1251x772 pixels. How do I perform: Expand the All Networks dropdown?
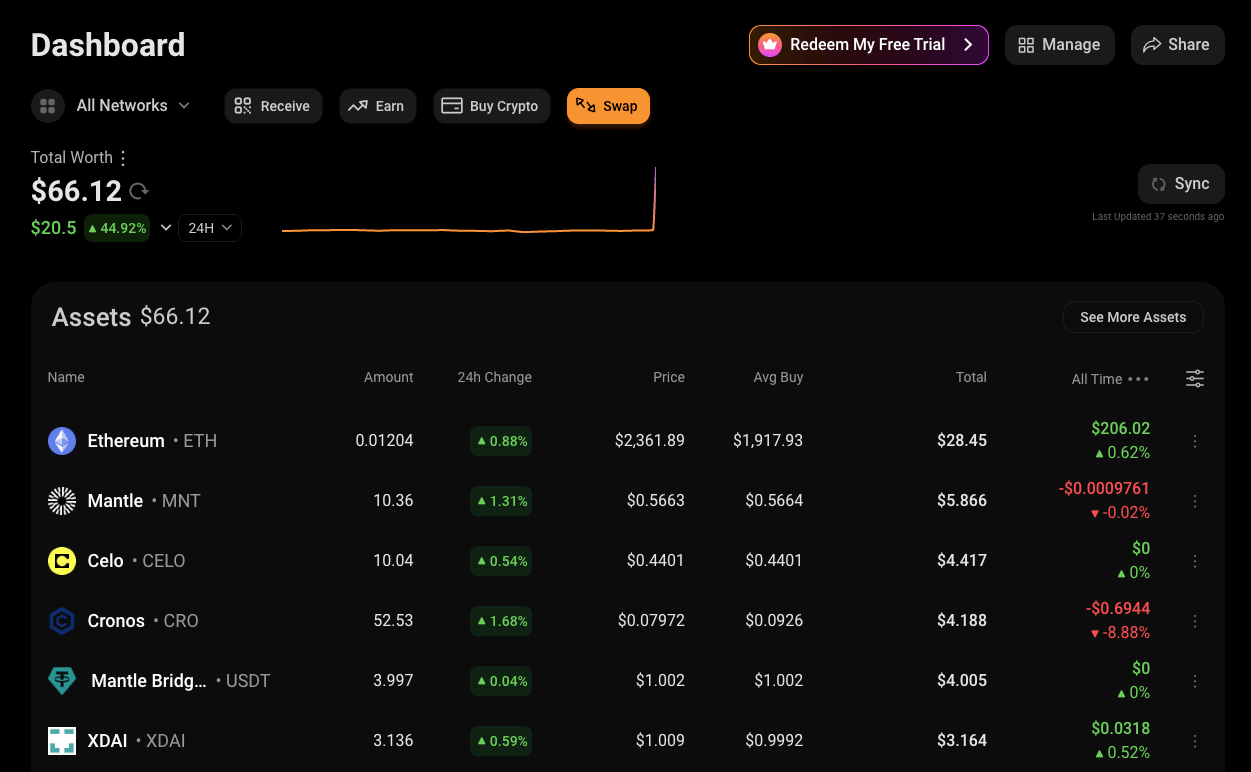(183, 105)
